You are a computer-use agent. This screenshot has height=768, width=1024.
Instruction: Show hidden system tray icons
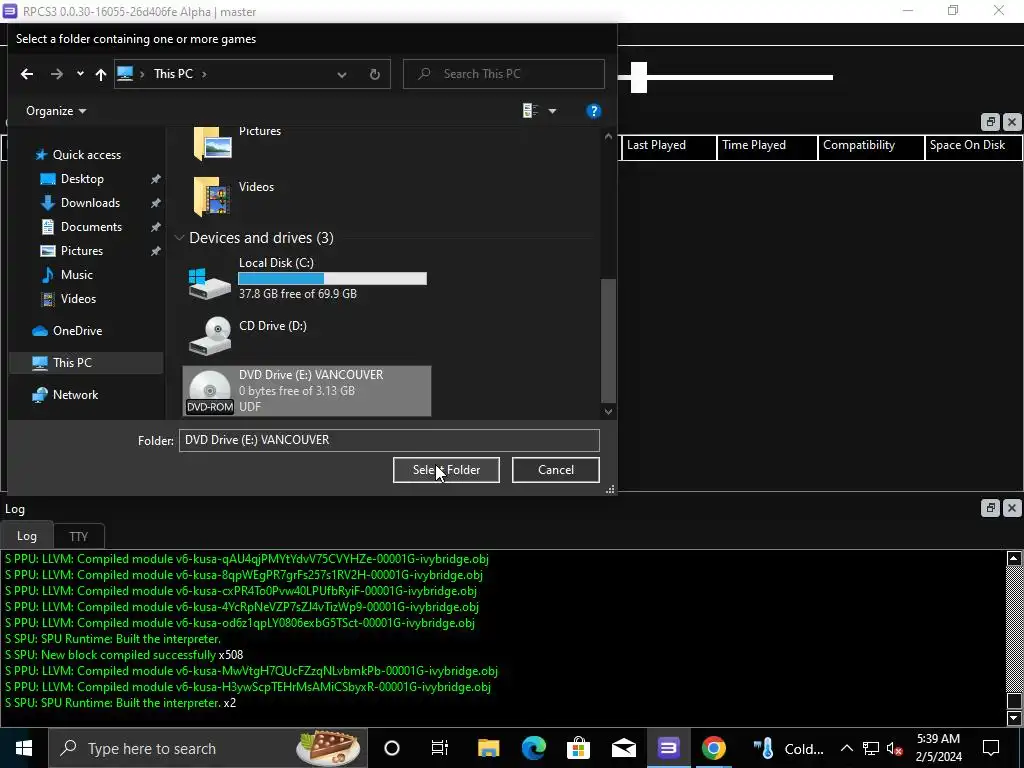(846, 748)
